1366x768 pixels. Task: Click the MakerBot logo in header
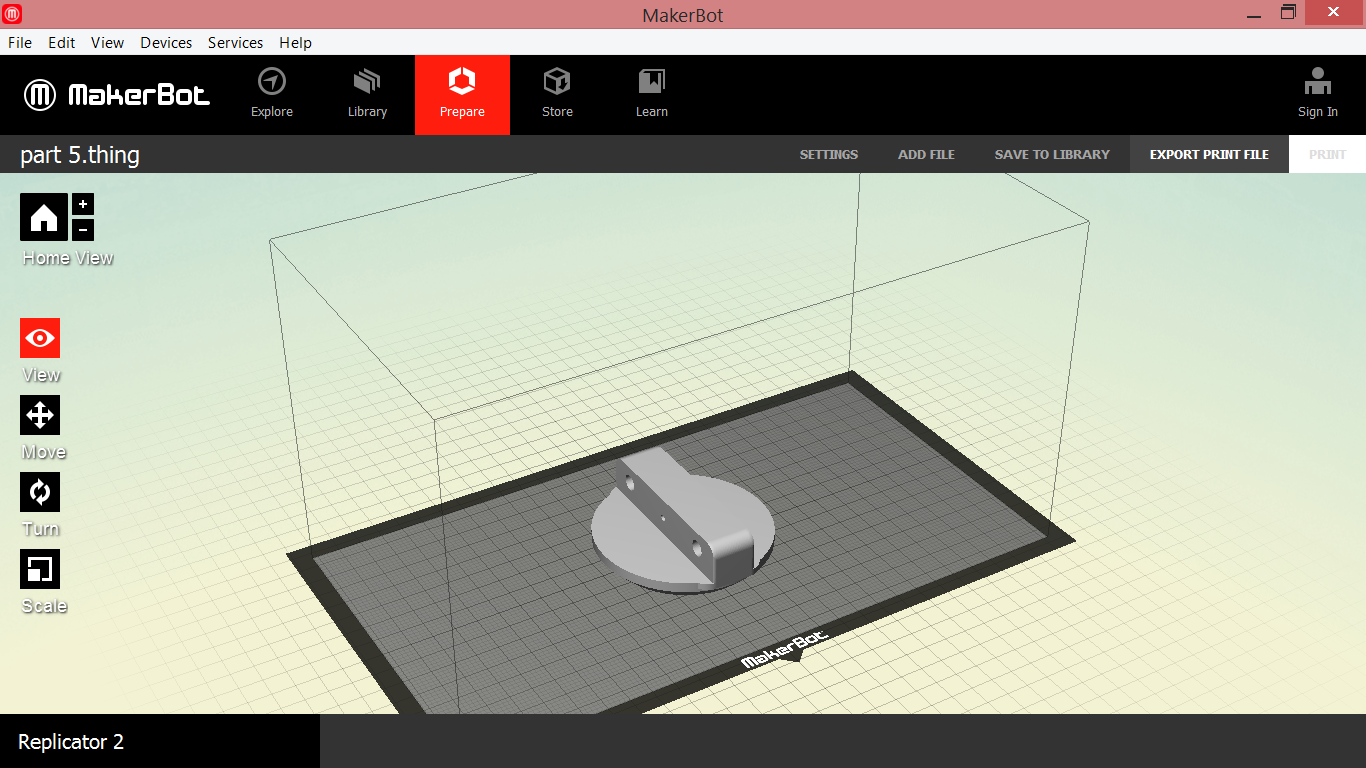[x=117, y=95]
